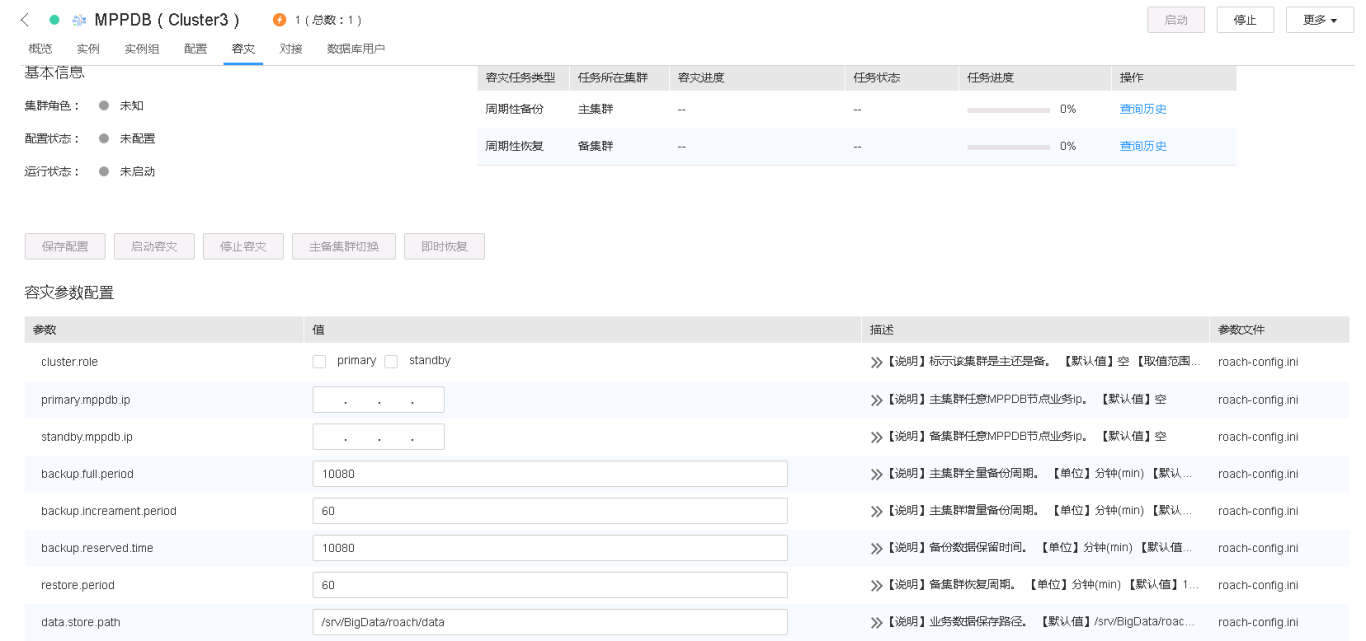Click the backup.increament.period value field
The height and width of the screenshot is (641, 1366).
(x=549, y=511)
